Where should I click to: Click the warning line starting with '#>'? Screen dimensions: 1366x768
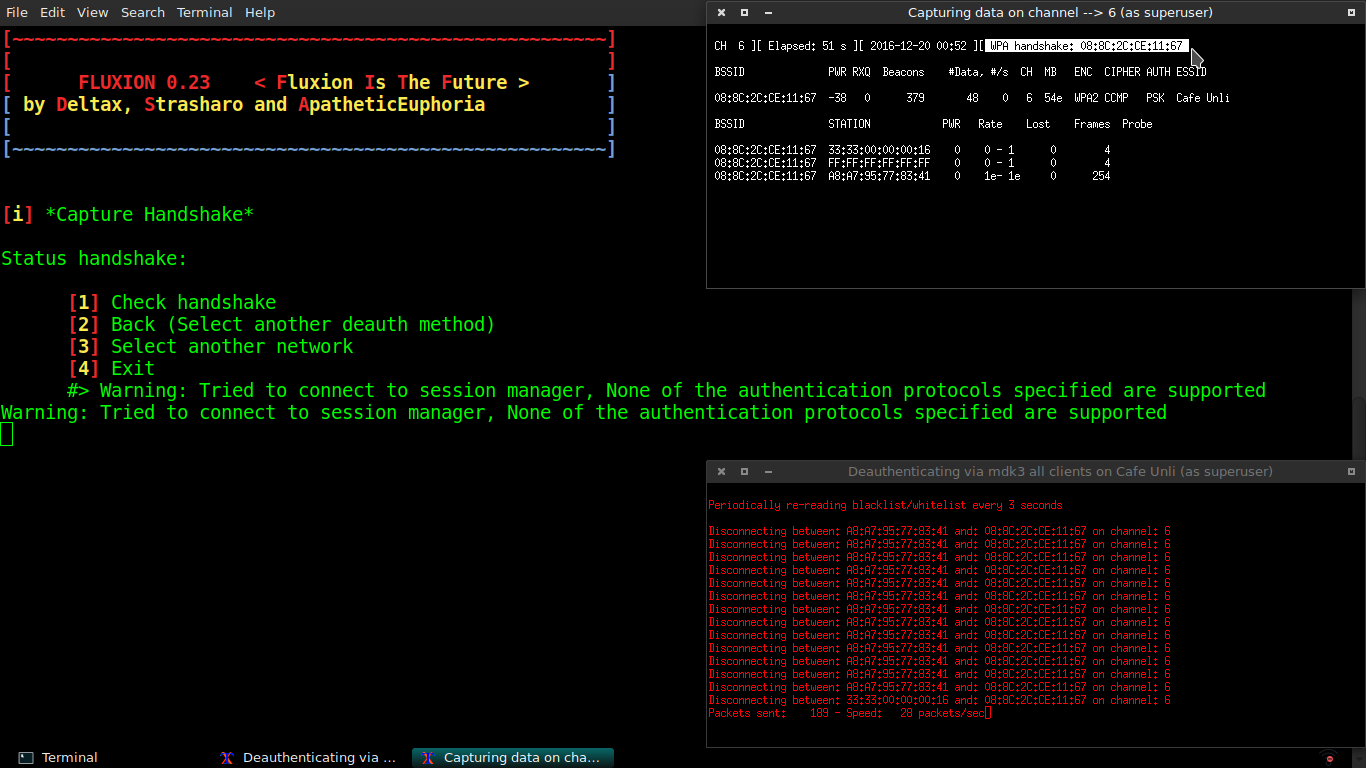pos(667,390)
